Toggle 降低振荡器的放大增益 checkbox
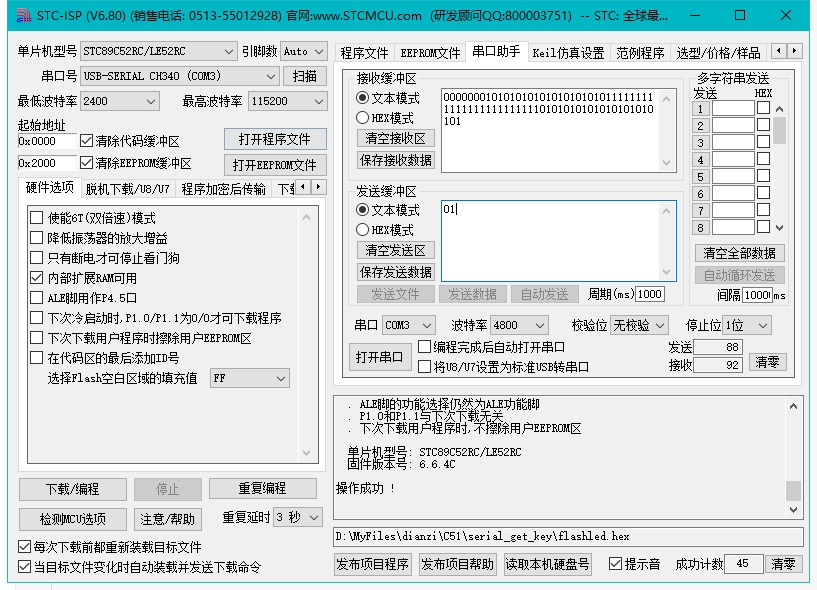This screenshot has width=817, height=590. tap(36, 238)
